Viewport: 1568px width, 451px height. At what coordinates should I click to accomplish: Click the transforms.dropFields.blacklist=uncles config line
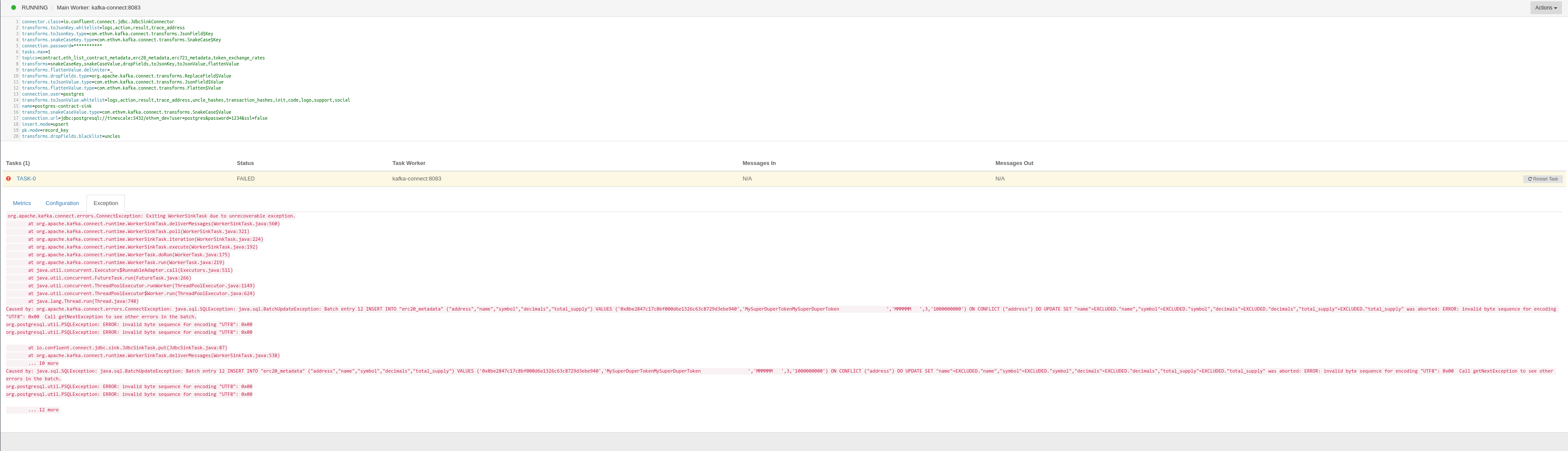click(x=71, y=137)
